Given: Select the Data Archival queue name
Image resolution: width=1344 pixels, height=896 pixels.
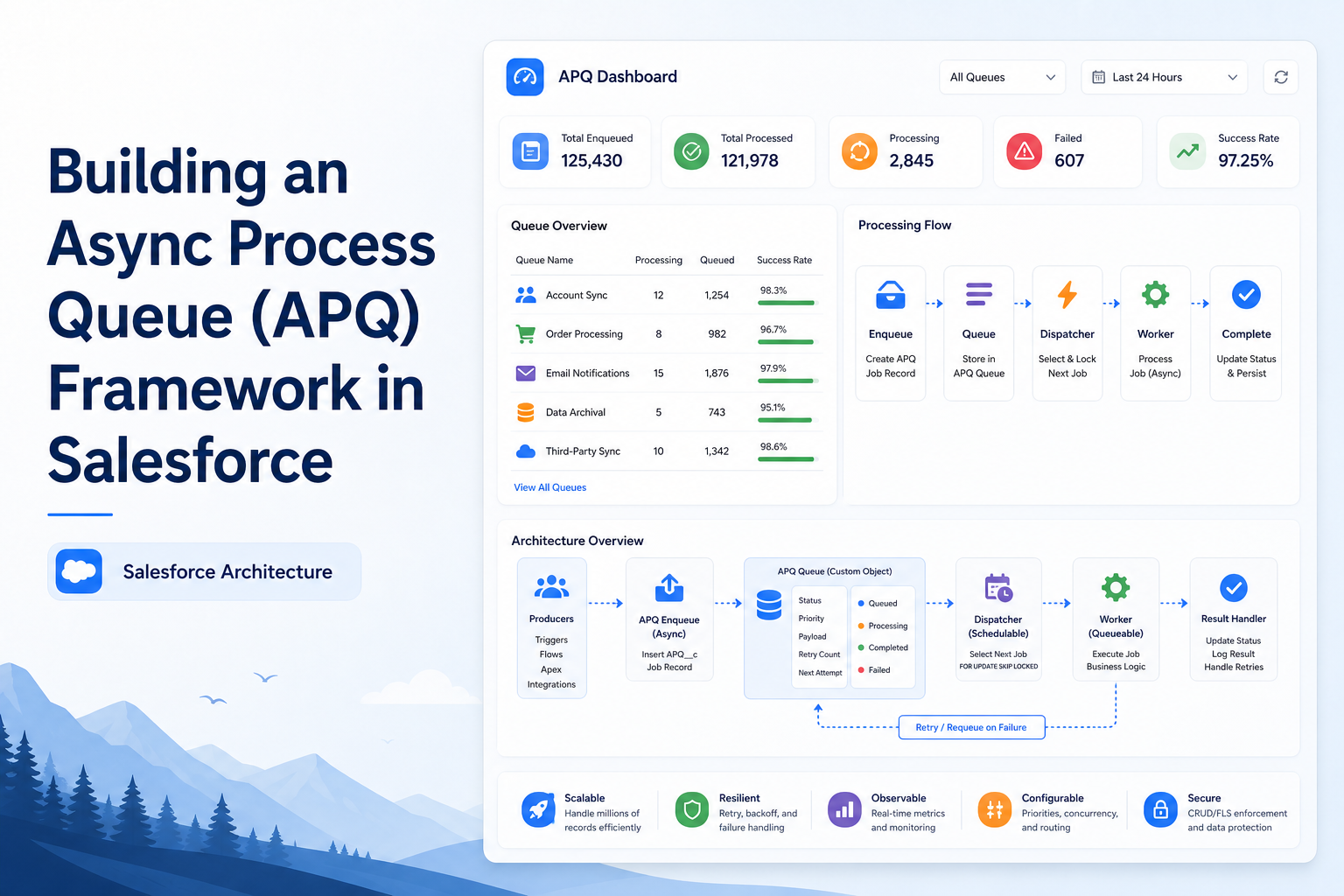Looking at the screenshot, I should (576, 412).
